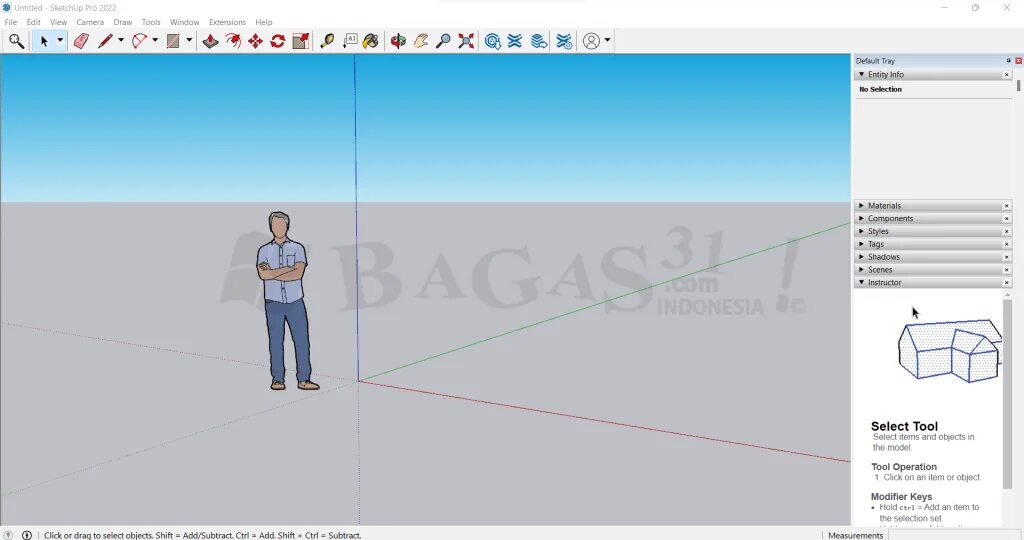Select the Text label tool

(350, 41)
